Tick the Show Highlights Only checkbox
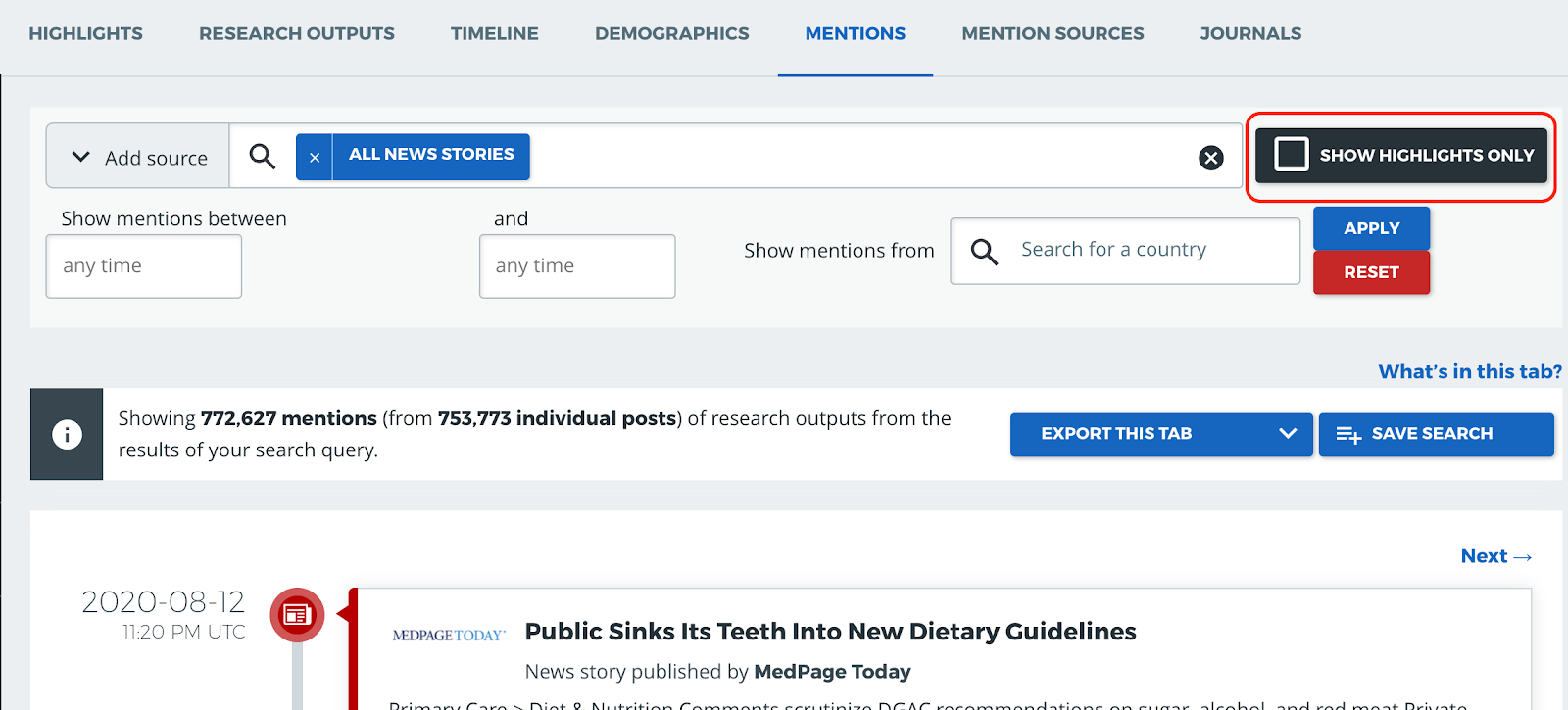 (1291, 155)
